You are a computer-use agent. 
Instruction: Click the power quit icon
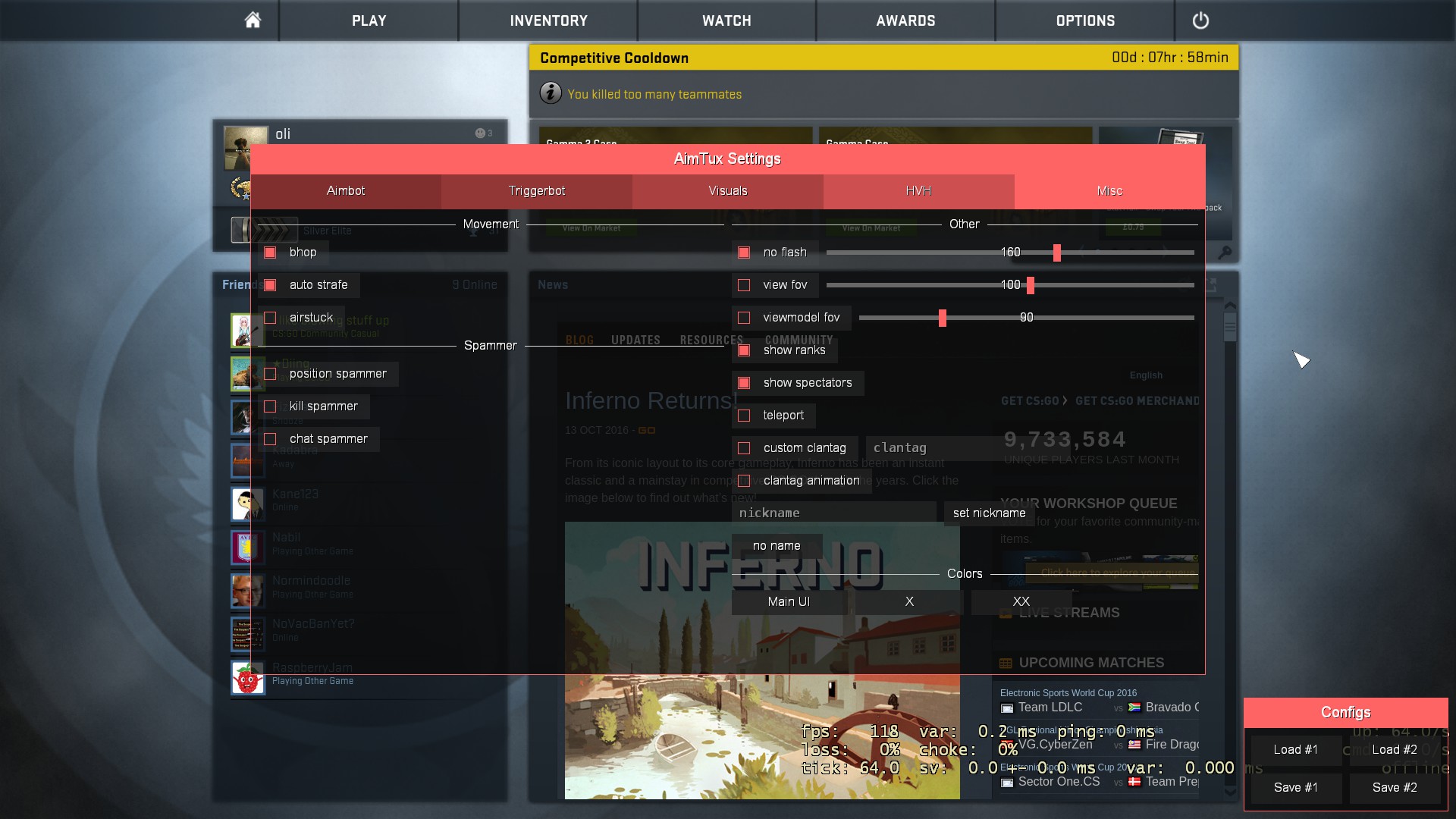pyautogui.click(x=1200, y=20)
